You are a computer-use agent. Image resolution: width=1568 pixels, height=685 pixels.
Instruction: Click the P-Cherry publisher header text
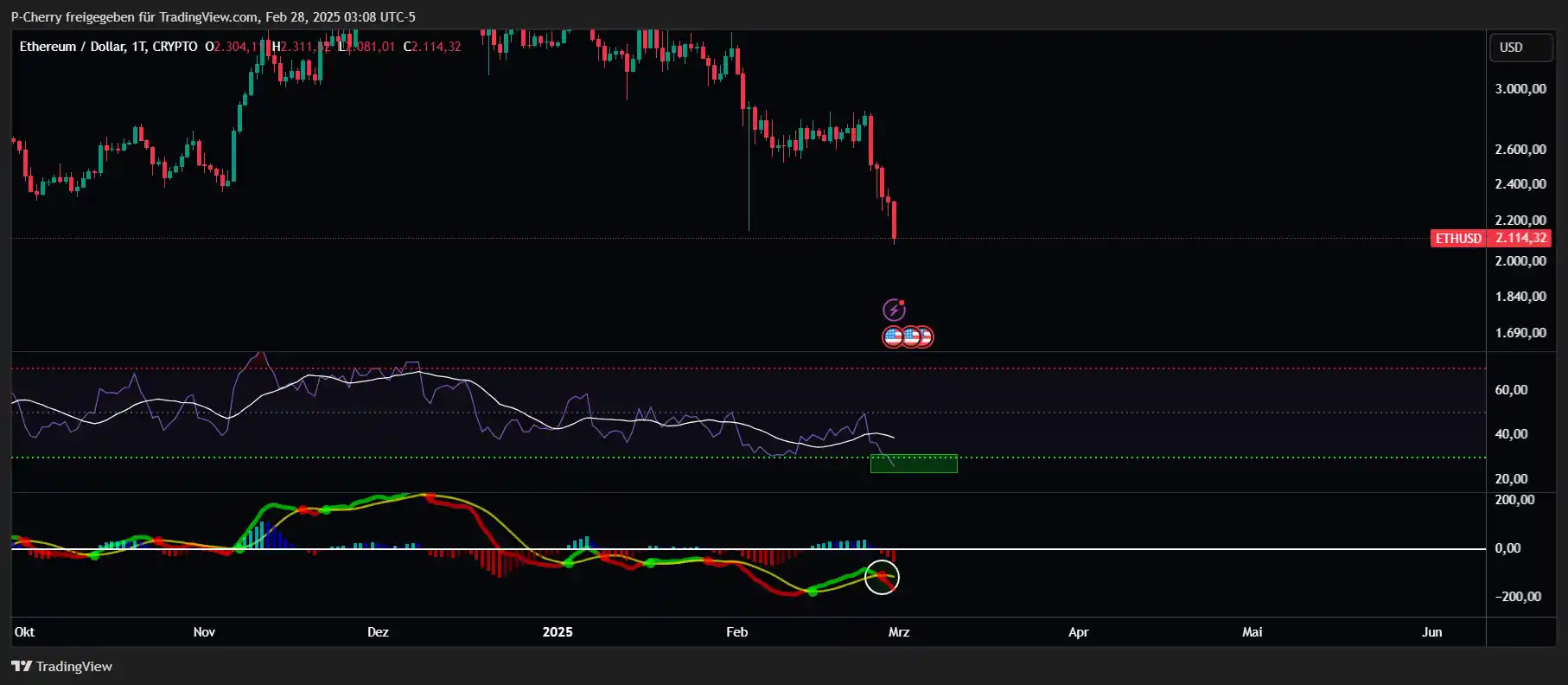[213, 16]
